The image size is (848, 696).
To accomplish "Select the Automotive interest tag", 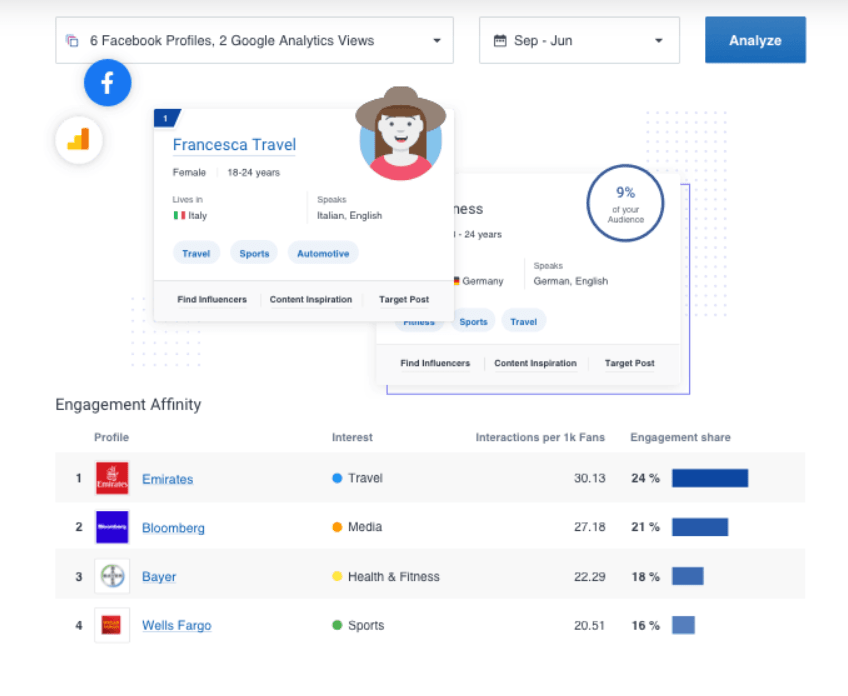I will point(323,253).
